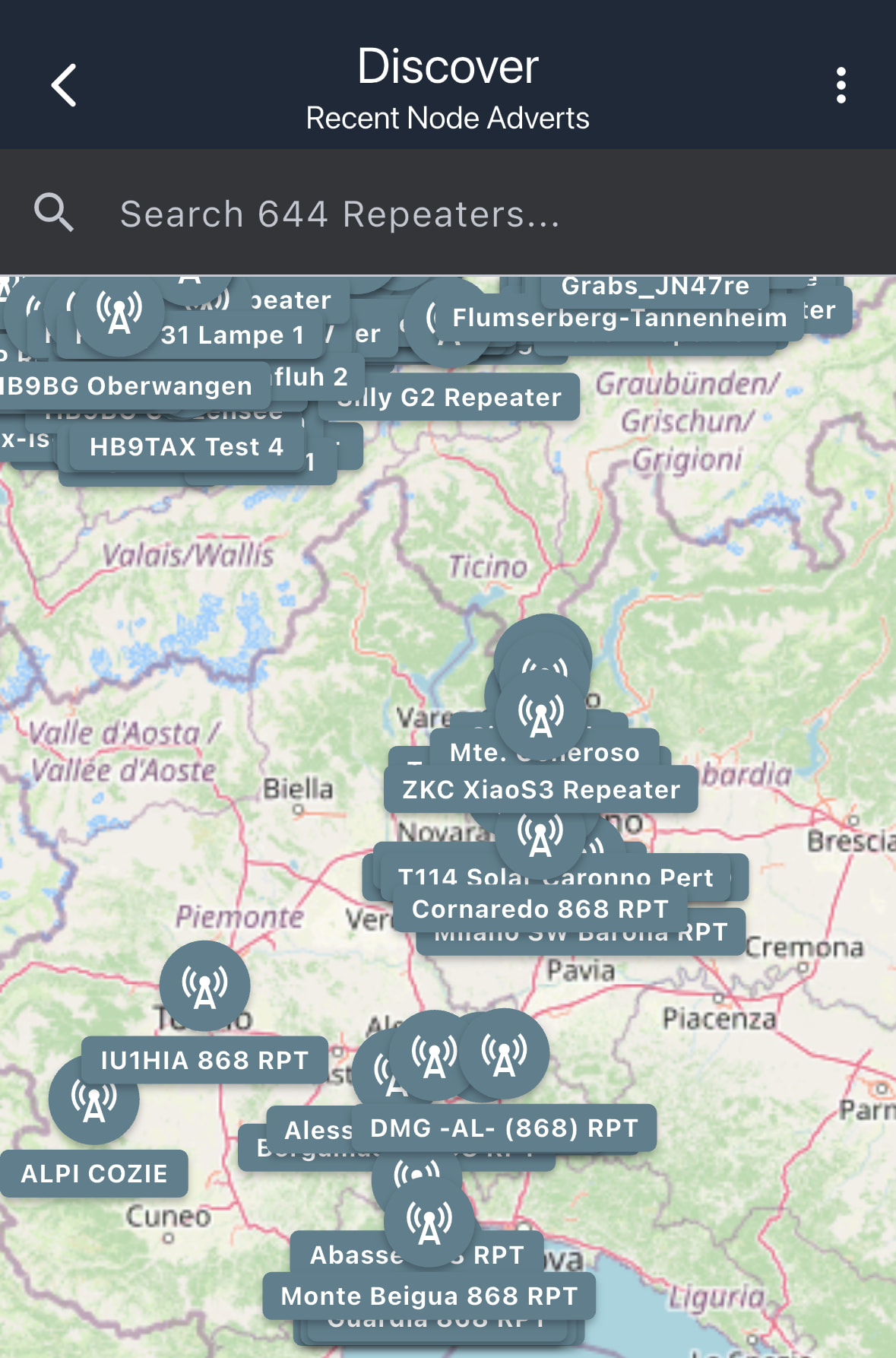Select rightmost antenna icon above DMG -AL- label
This screenshot has width=896, height=1358.
click(x=504, y=1054)
